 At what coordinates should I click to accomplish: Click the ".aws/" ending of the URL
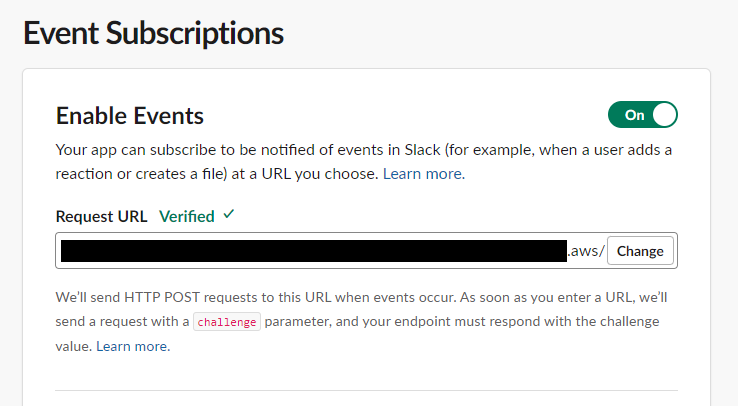coord(586,251)
